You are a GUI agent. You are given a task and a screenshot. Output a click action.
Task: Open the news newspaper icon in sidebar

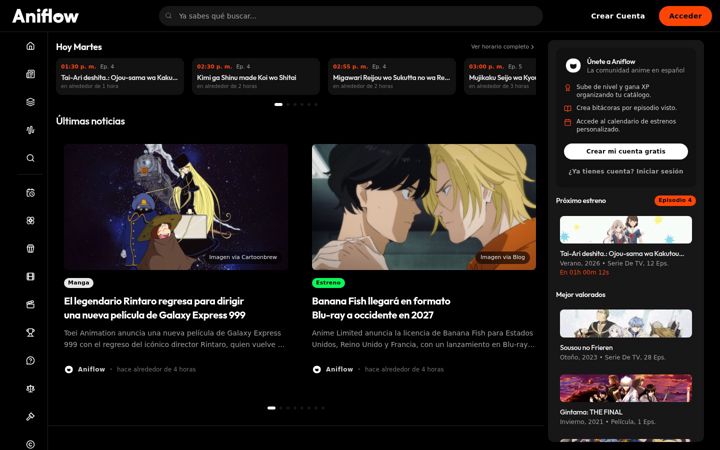[30, 74]
